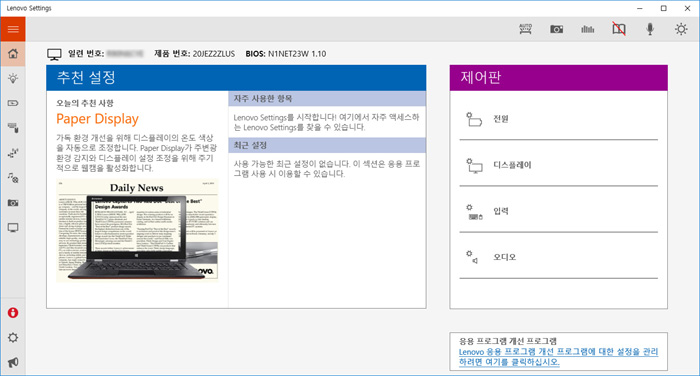Open the megaphone feedback sidebar icon
Screen dimensions: 700x376
pos(13,362)
